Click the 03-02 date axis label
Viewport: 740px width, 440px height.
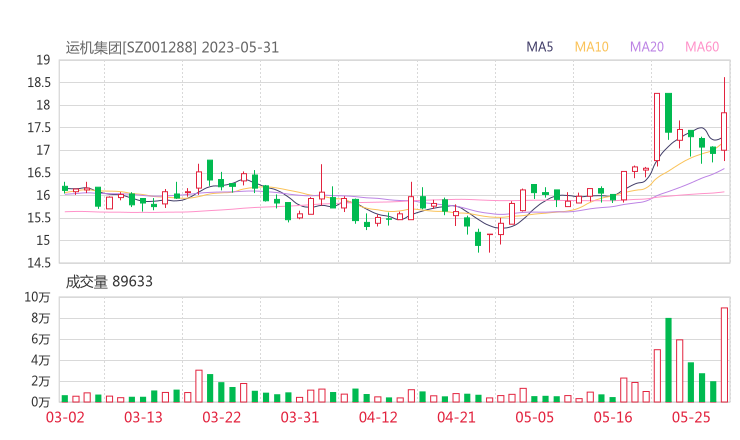65,417
